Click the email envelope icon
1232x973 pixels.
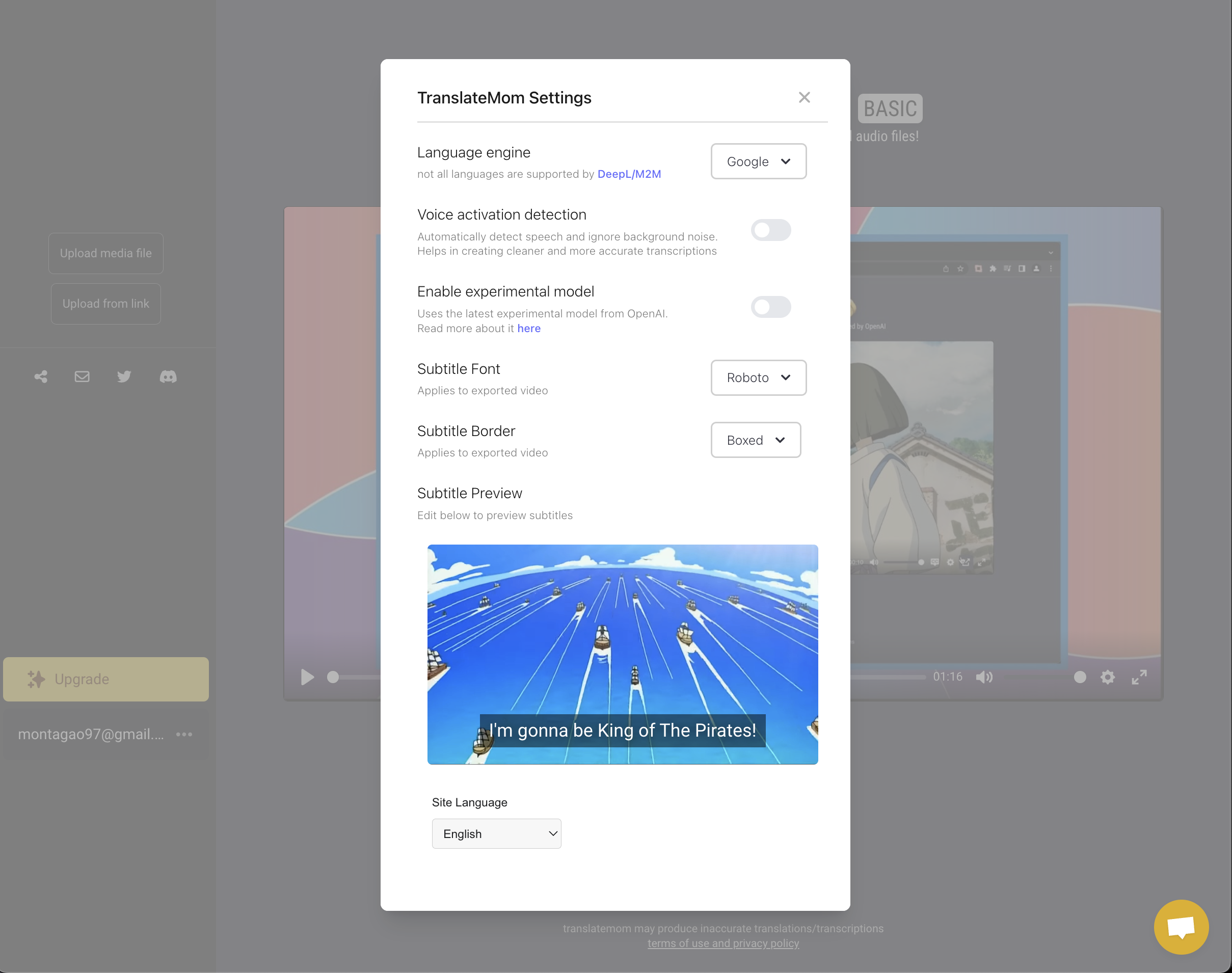tap(82, 376)
